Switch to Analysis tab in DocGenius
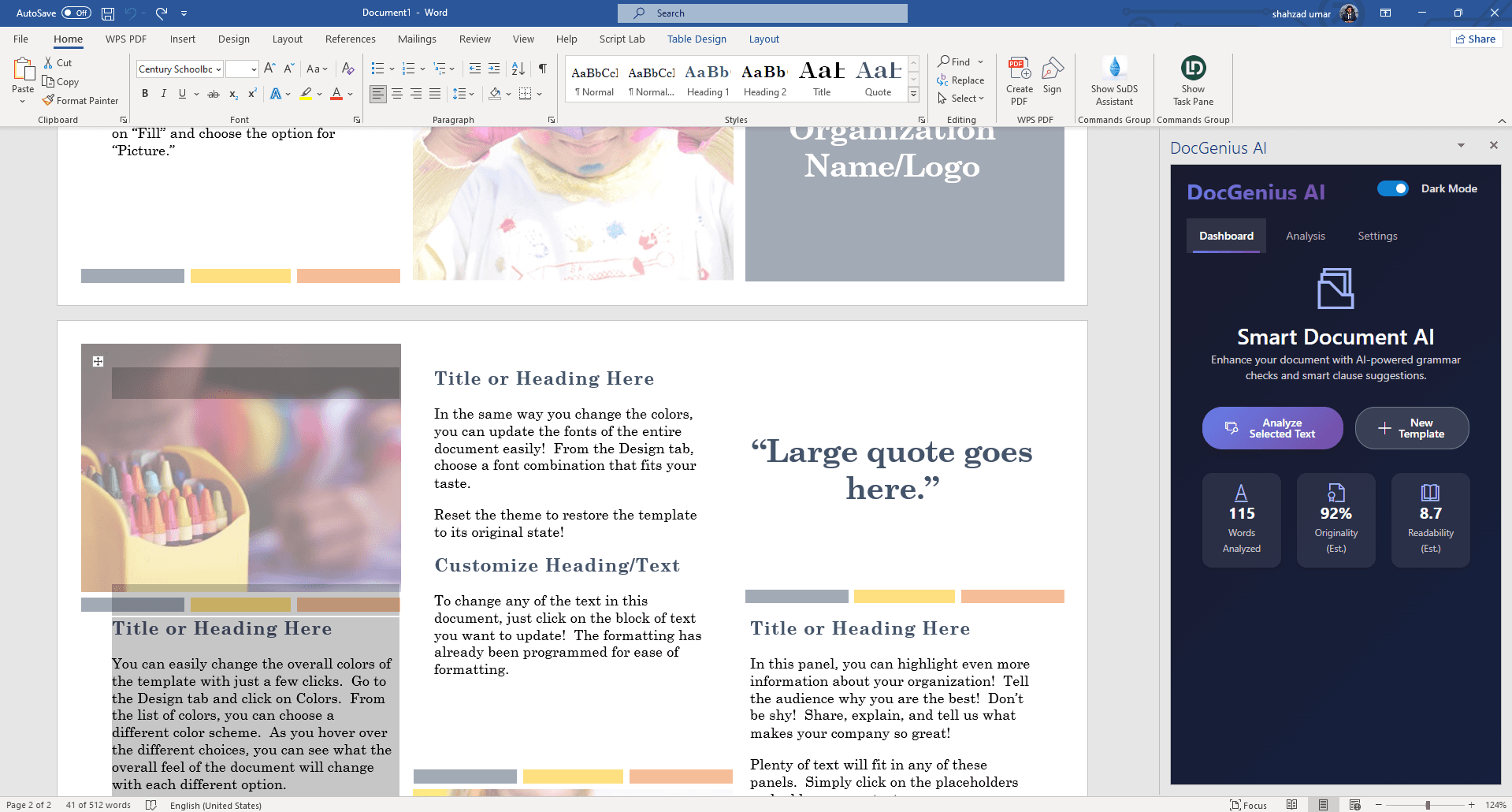The width and height of the screenshot is (1512, 812). (x=1306, y=236)
